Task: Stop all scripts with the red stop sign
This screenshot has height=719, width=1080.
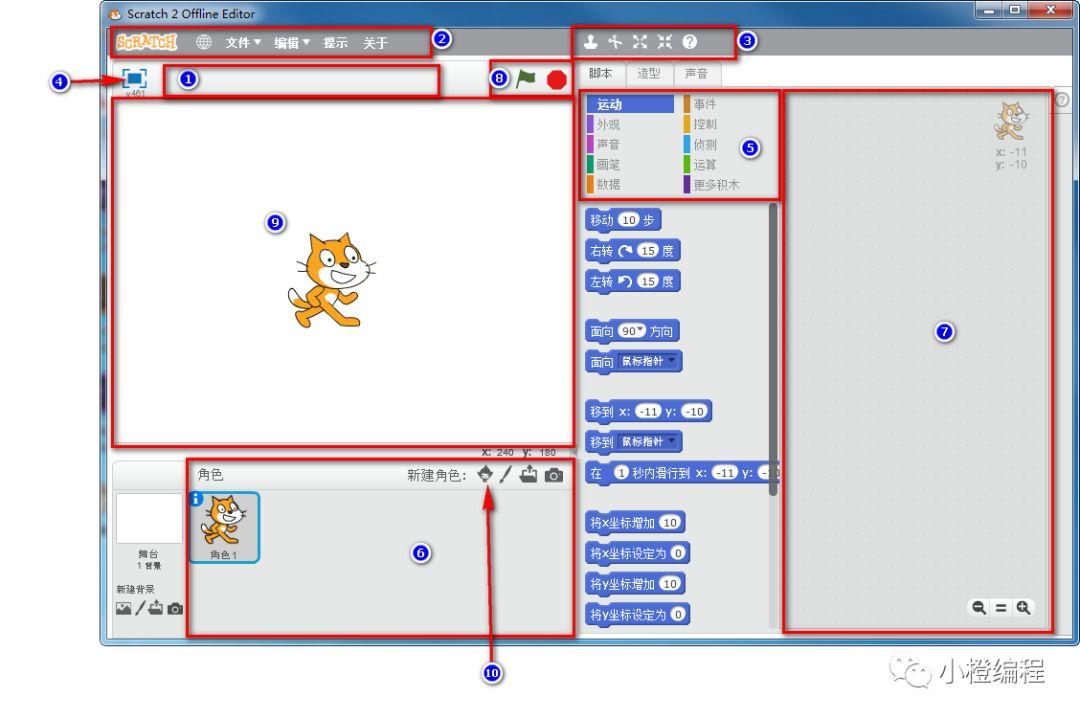Action: click(557, 80)
